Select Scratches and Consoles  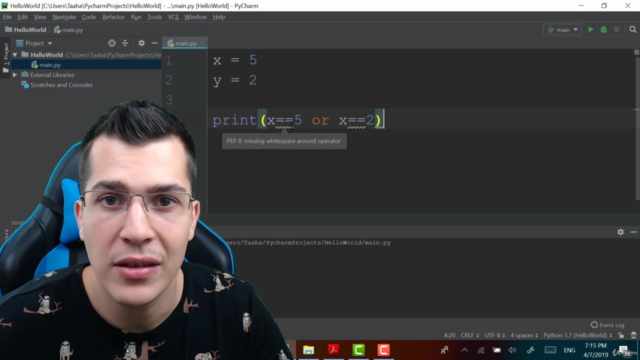61,85
